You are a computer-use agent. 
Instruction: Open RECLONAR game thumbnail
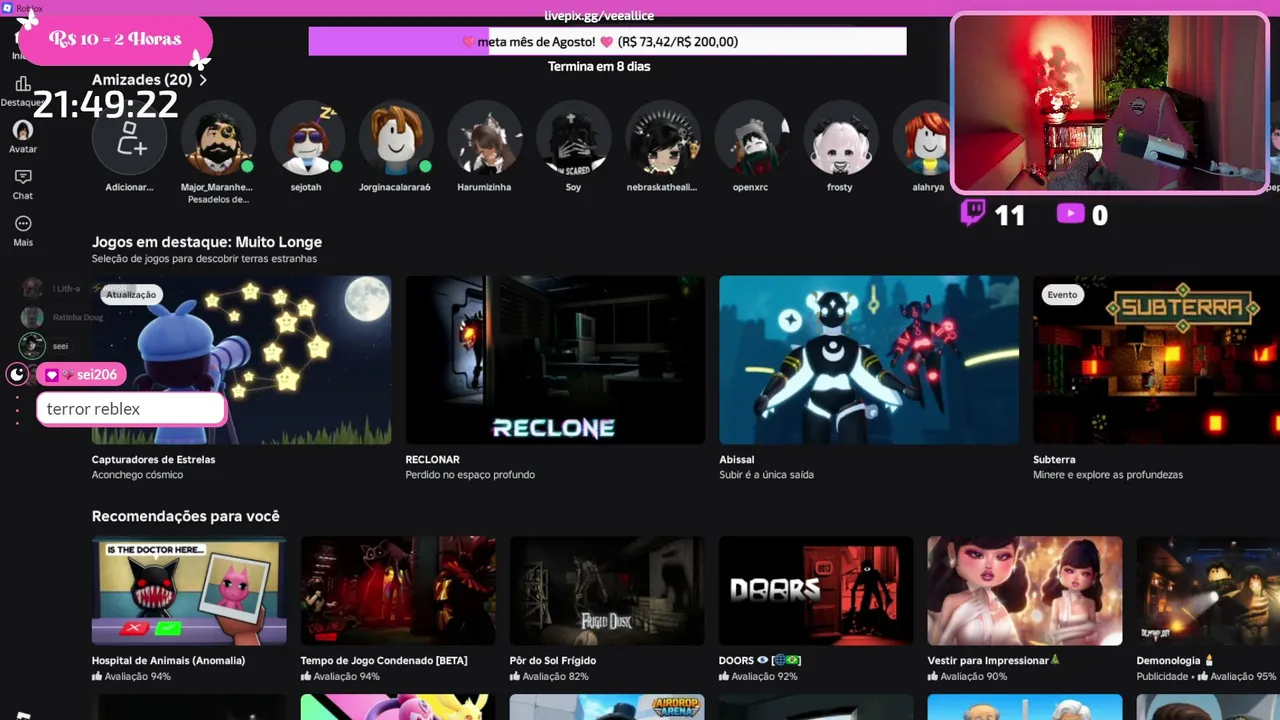(555, 360)
